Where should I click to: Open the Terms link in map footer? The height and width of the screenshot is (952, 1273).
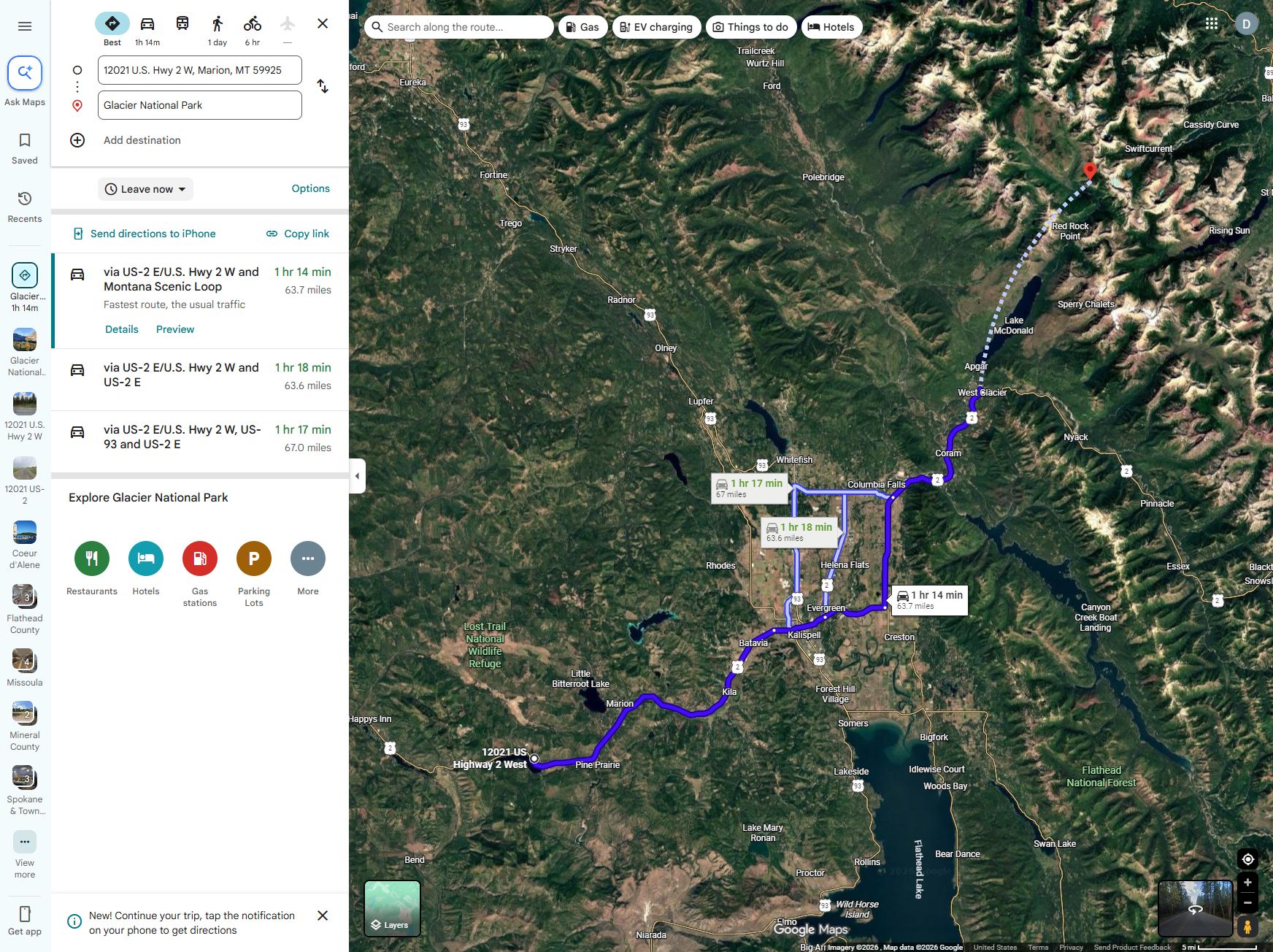pyautogui.click(x=1038, y=947)
